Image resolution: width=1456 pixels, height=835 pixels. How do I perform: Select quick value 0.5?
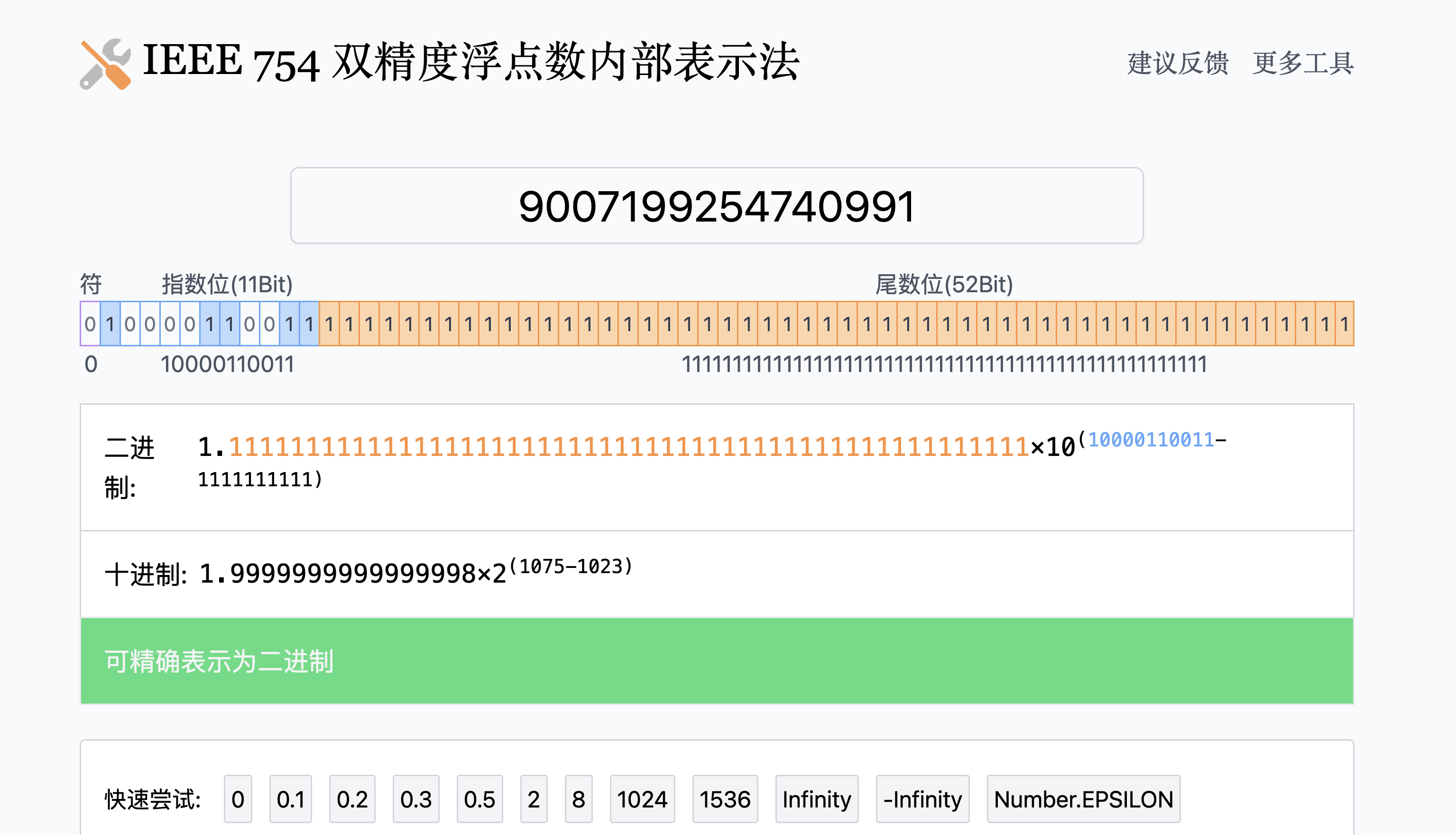point(479,799)
